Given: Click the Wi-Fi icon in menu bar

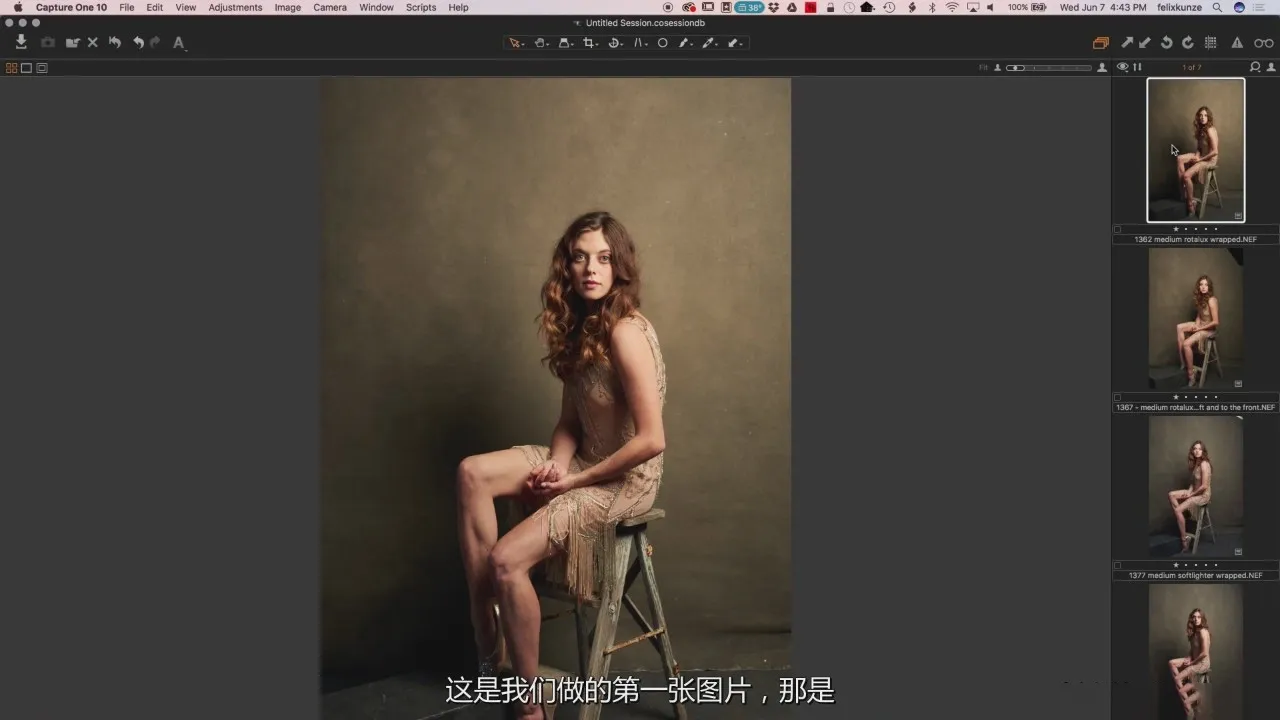Looking at the screenshot, I should pyautogui.click(x=952, y=7).
